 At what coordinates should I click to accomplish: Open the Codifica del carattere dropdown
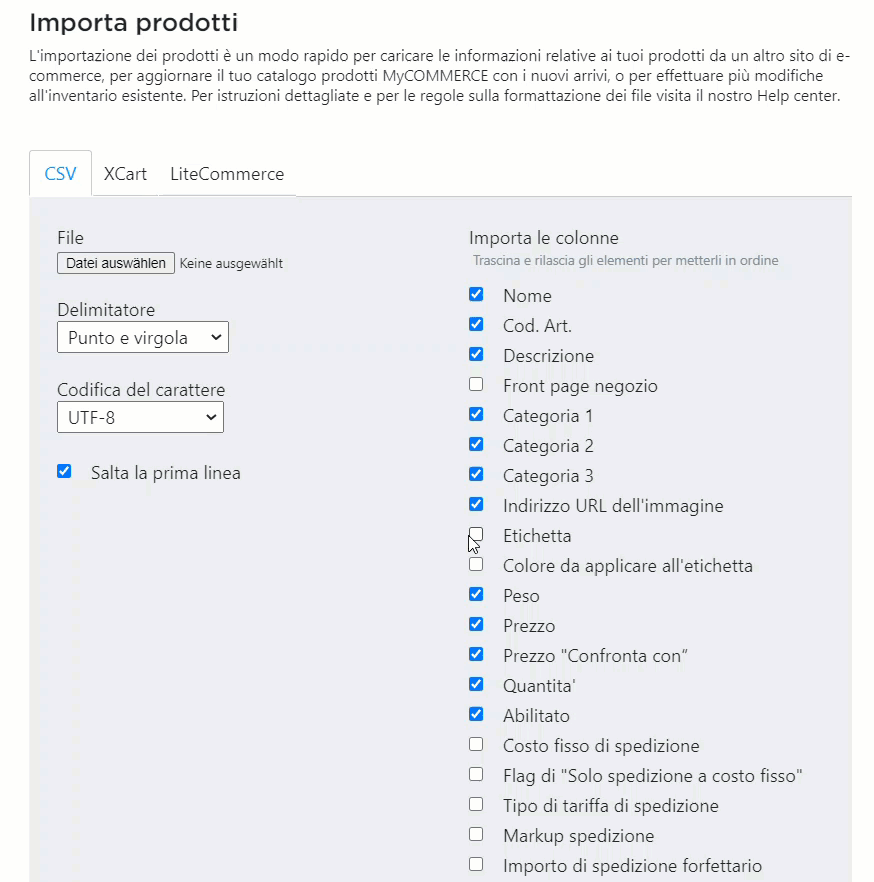(x=141, y=417)
